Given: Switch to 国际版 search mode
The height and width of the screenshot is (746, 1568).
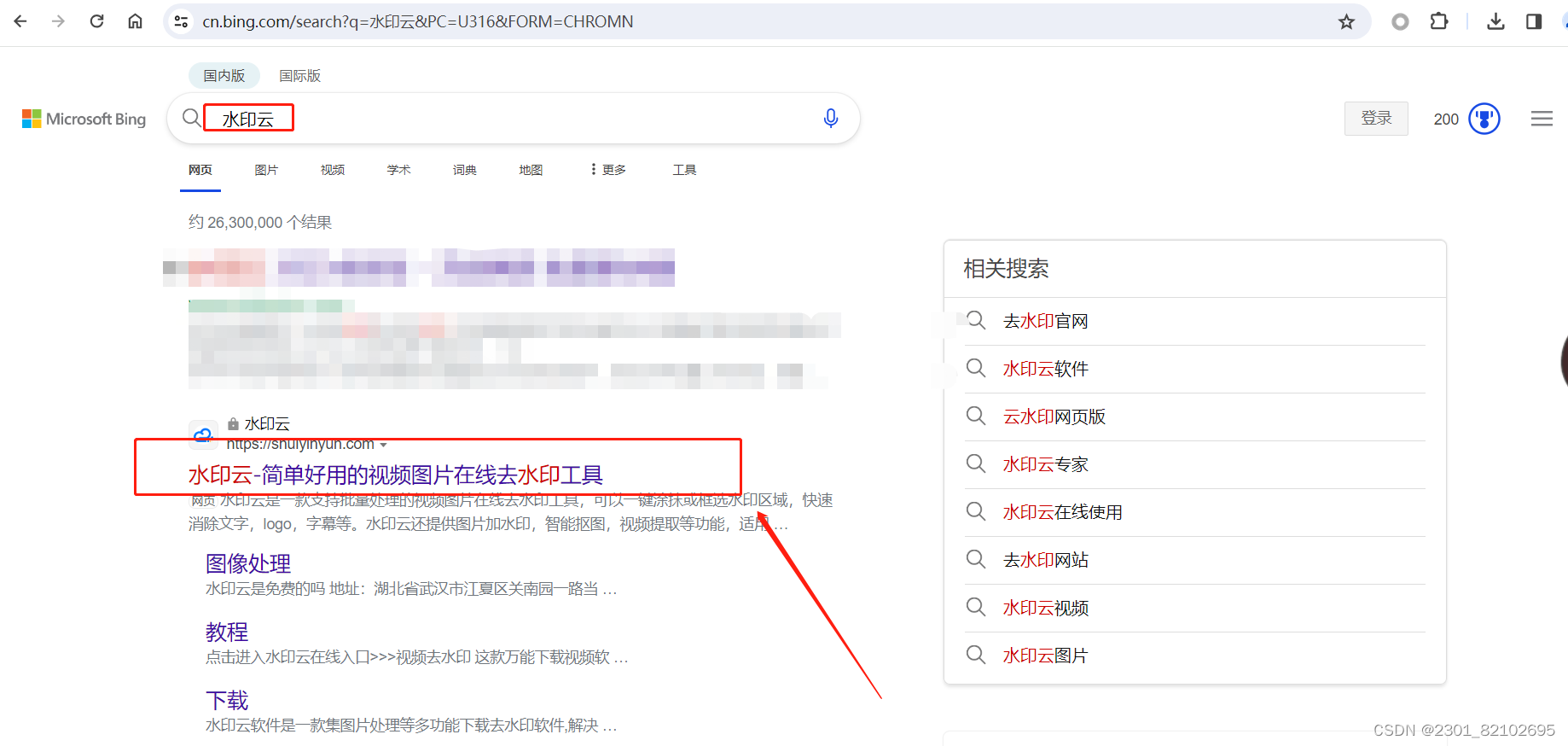Looking at the screenshot, I should (300, 76).
